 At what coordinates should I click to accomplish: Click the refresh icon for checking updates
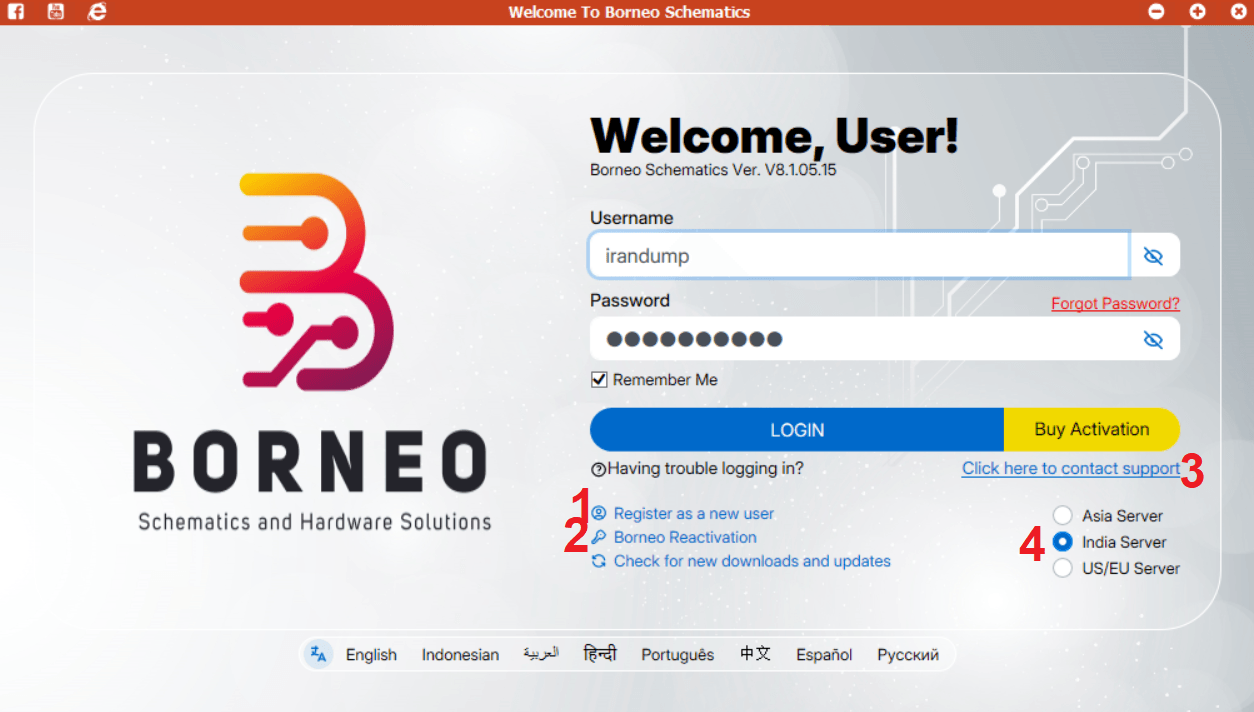(599, 561)
